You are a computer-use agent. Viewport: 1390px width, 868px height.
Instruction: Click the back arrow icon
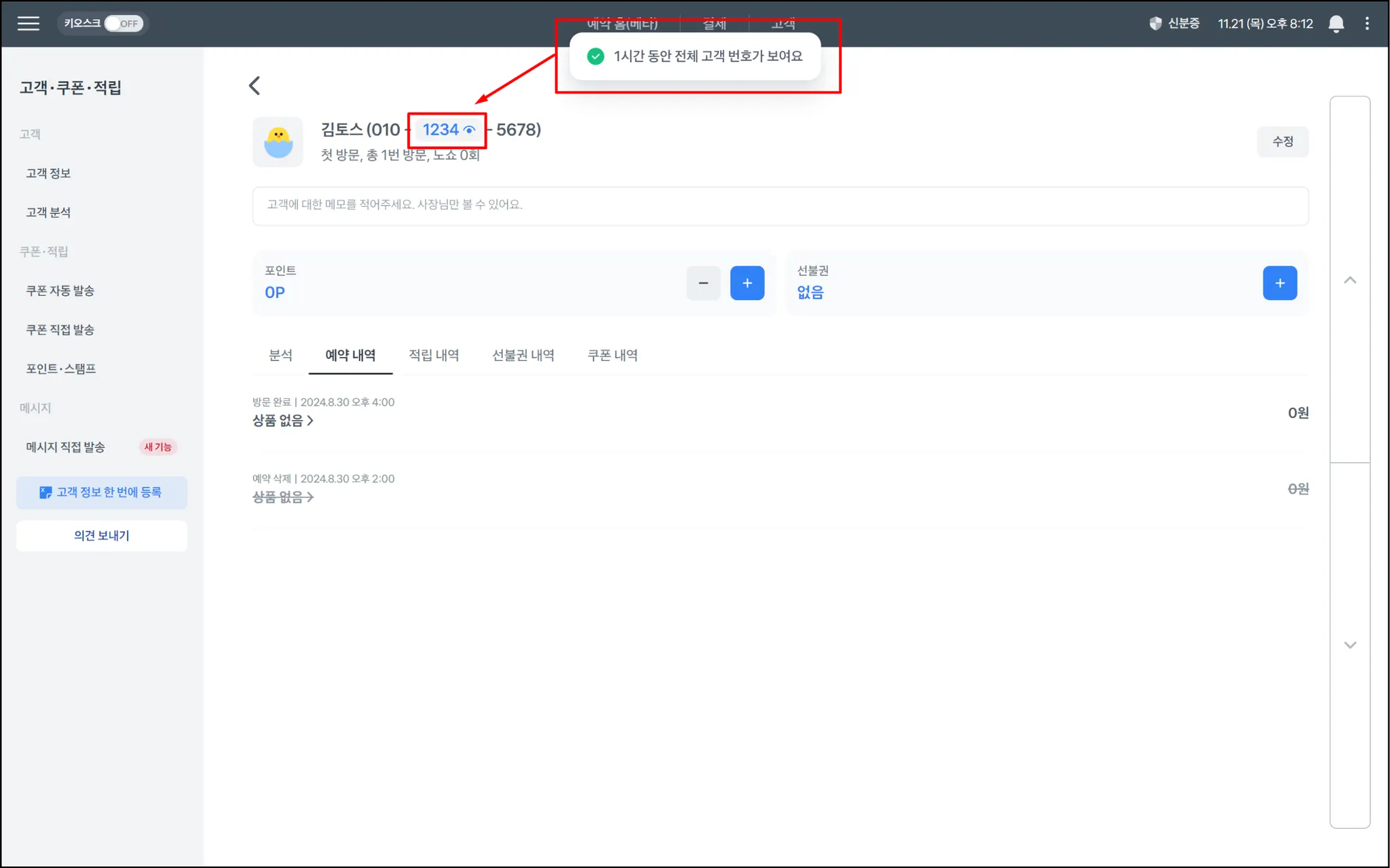(255, 86)
